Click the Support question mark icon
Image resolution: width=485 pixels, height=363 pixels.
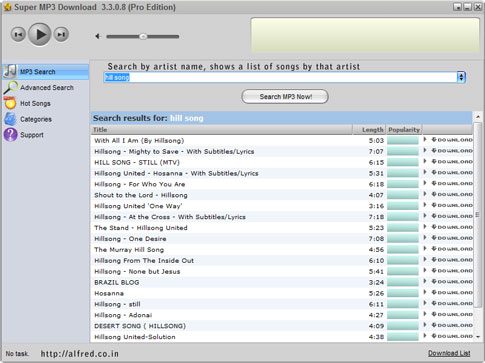point(10,135)
